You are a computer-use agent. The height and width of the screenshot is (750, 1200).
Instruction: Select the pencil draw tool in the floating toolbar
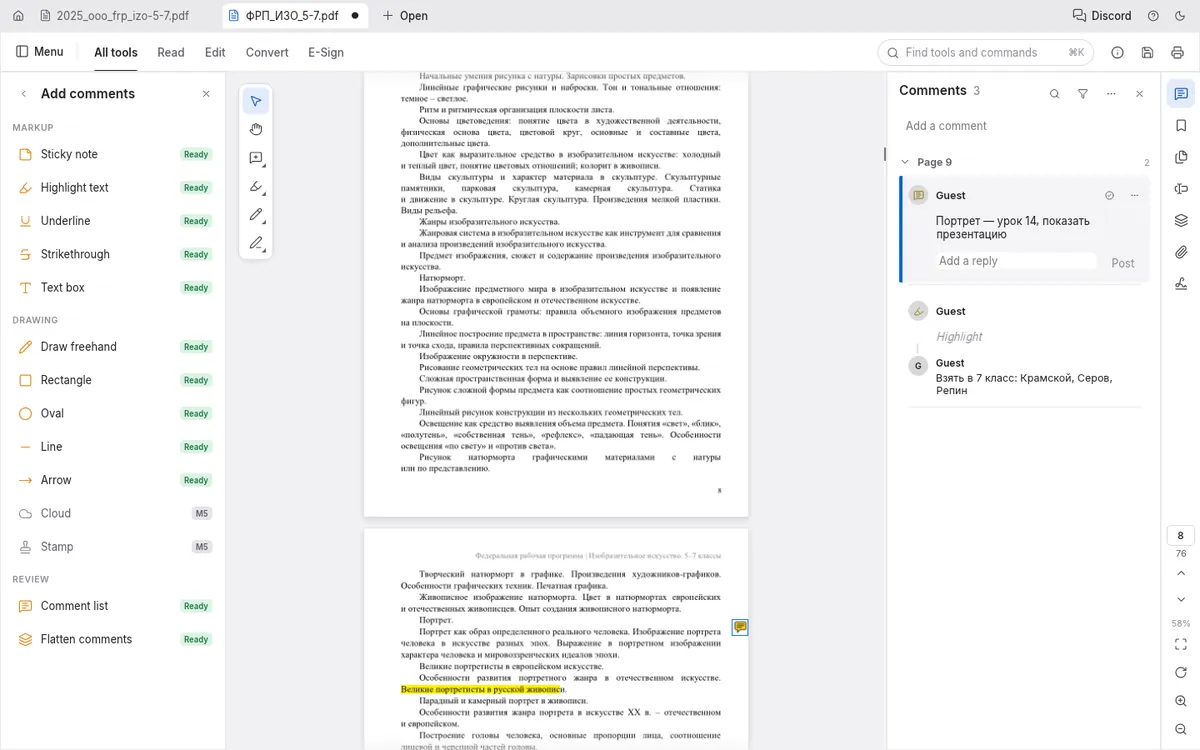pyautogui.click(x=256, y=215)
